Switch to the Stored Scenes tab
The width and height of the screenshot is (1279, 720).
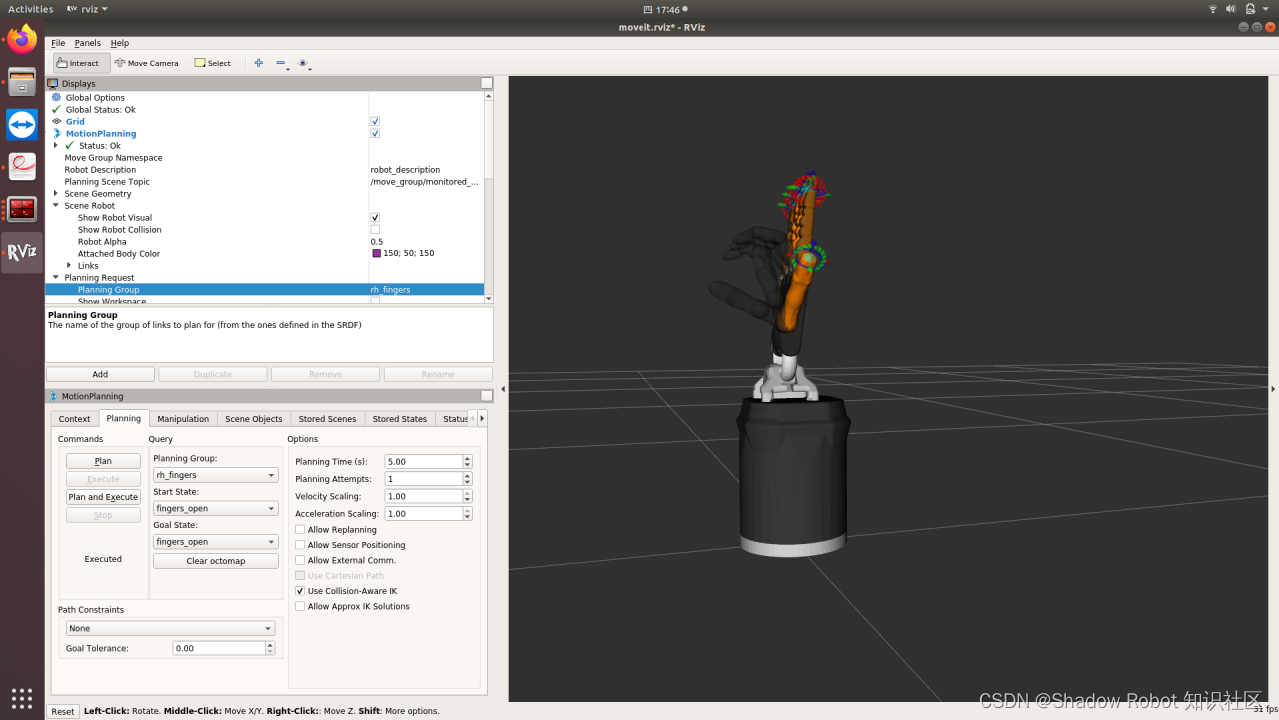click(x=327, y=419)
